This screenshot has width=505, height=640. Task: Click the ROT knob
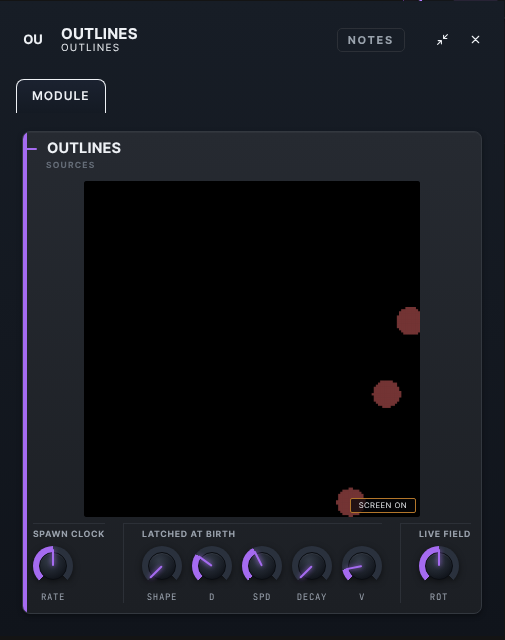coord(439,566)
